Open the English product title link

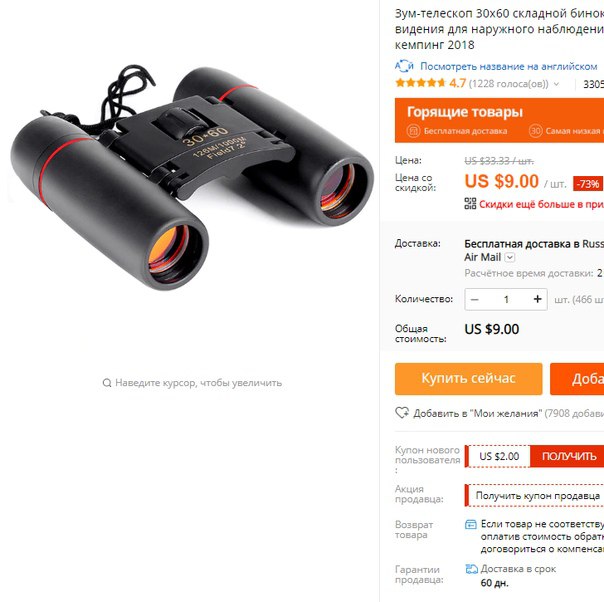tap(508, 66)
